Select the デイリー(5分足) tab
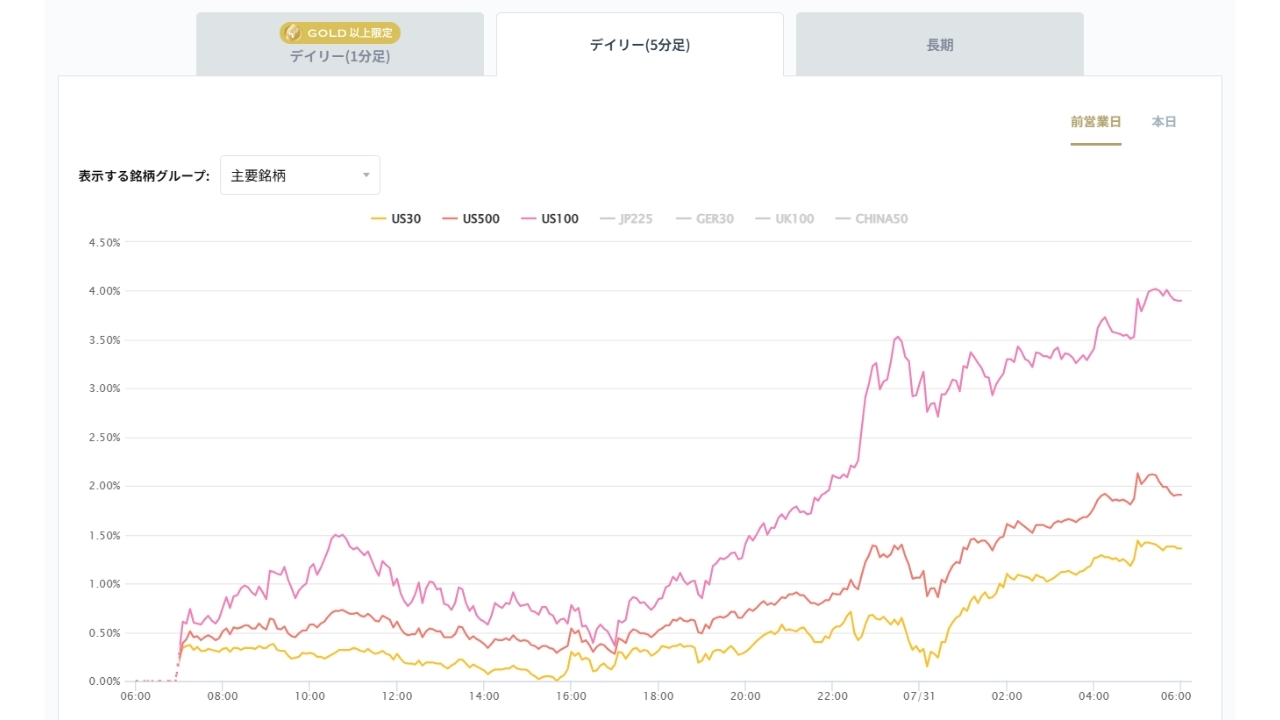 (640, 44)
